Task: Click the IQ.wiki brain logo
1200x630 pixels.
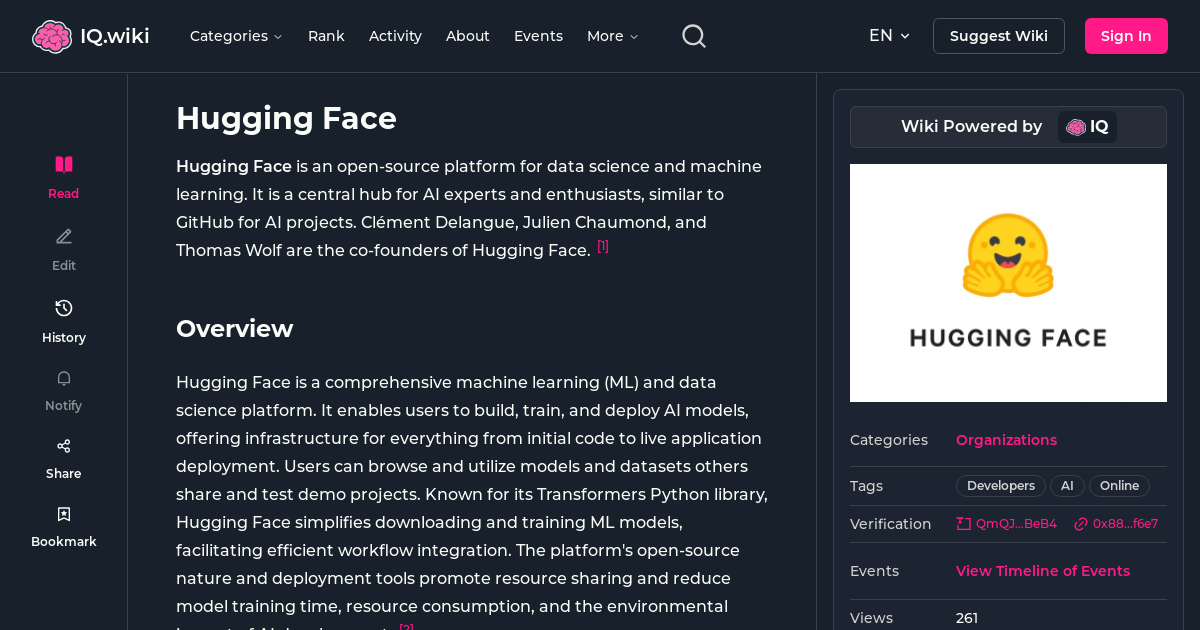Action: point(52,37)
